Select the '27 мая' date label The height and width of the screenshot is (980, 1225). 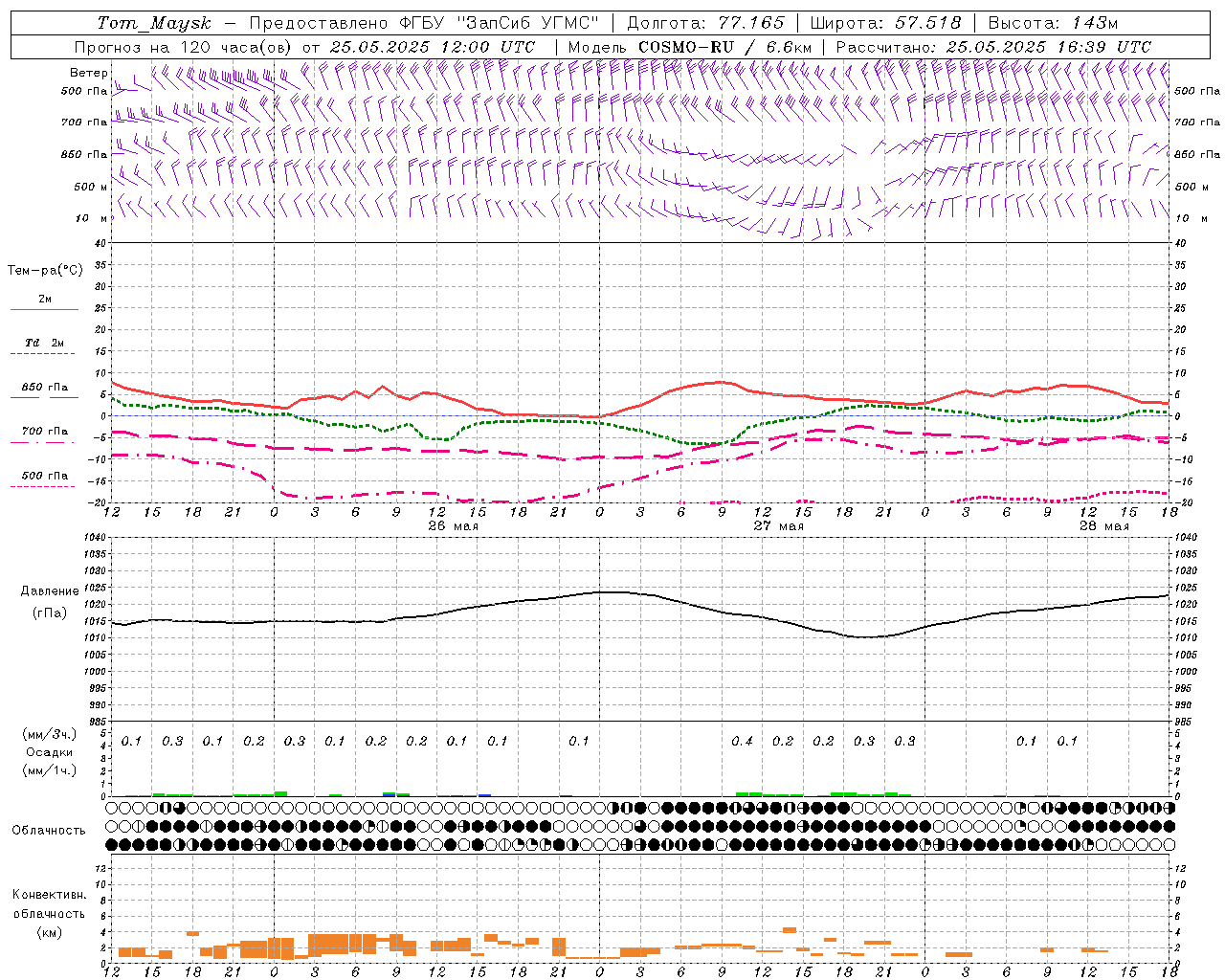779,526
